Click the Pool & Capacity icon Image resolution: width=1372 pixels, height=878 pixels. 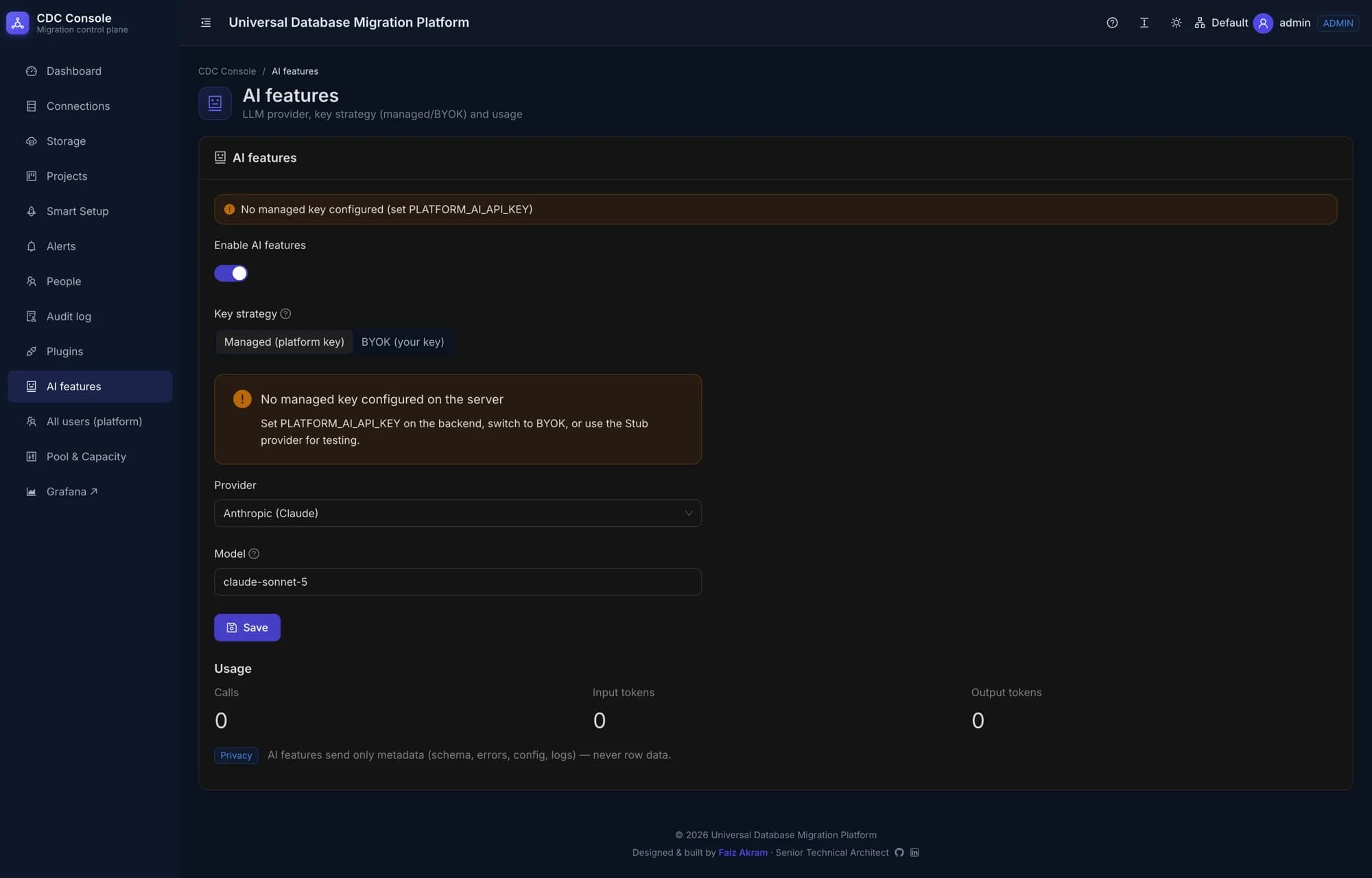[x=31, y=456]
